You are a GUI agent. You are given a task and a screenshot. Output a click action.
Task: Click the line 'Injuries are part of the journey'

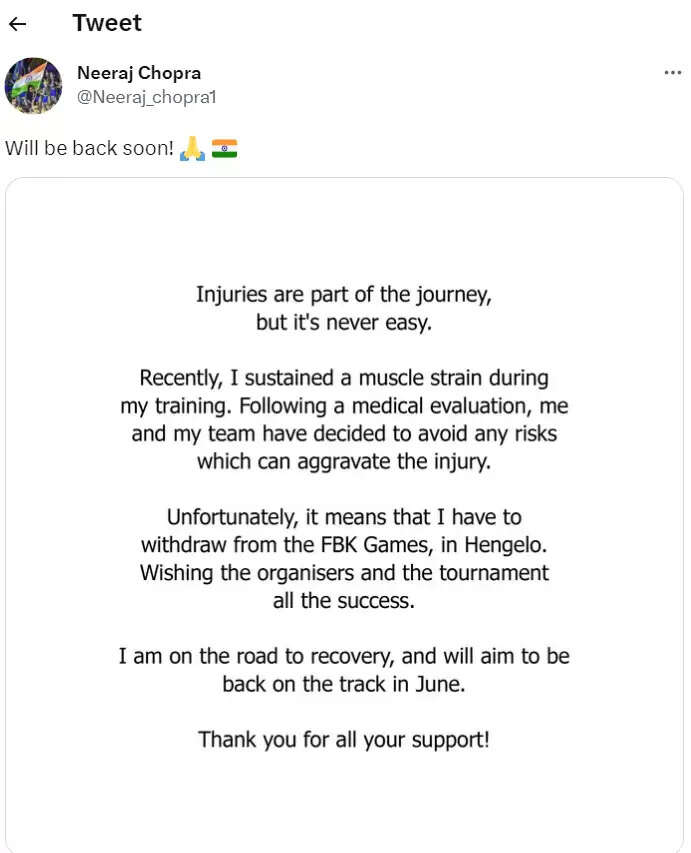(x=345, y=294)
